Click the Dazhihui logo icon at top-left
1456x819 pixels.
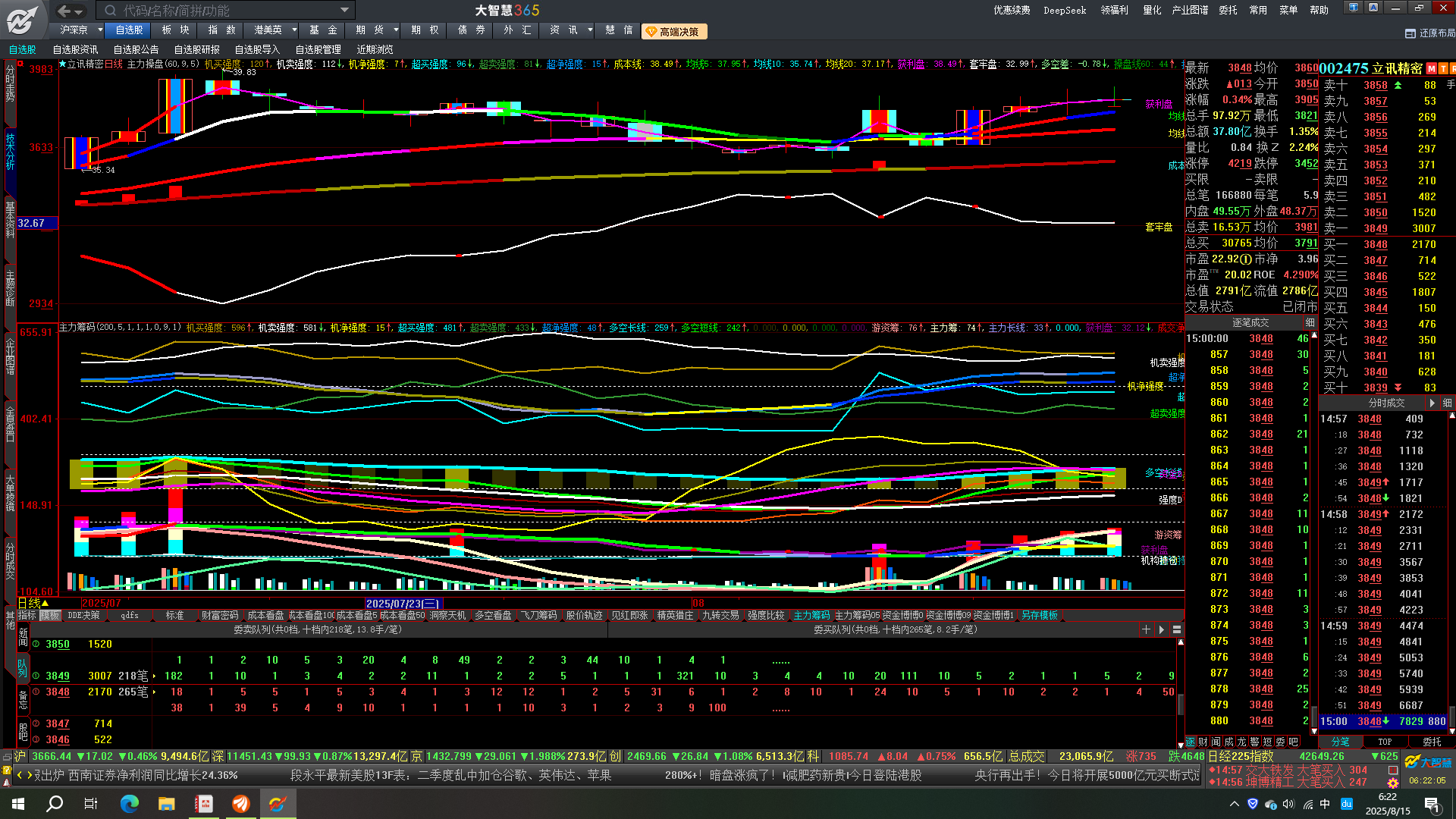click(23, 20)
